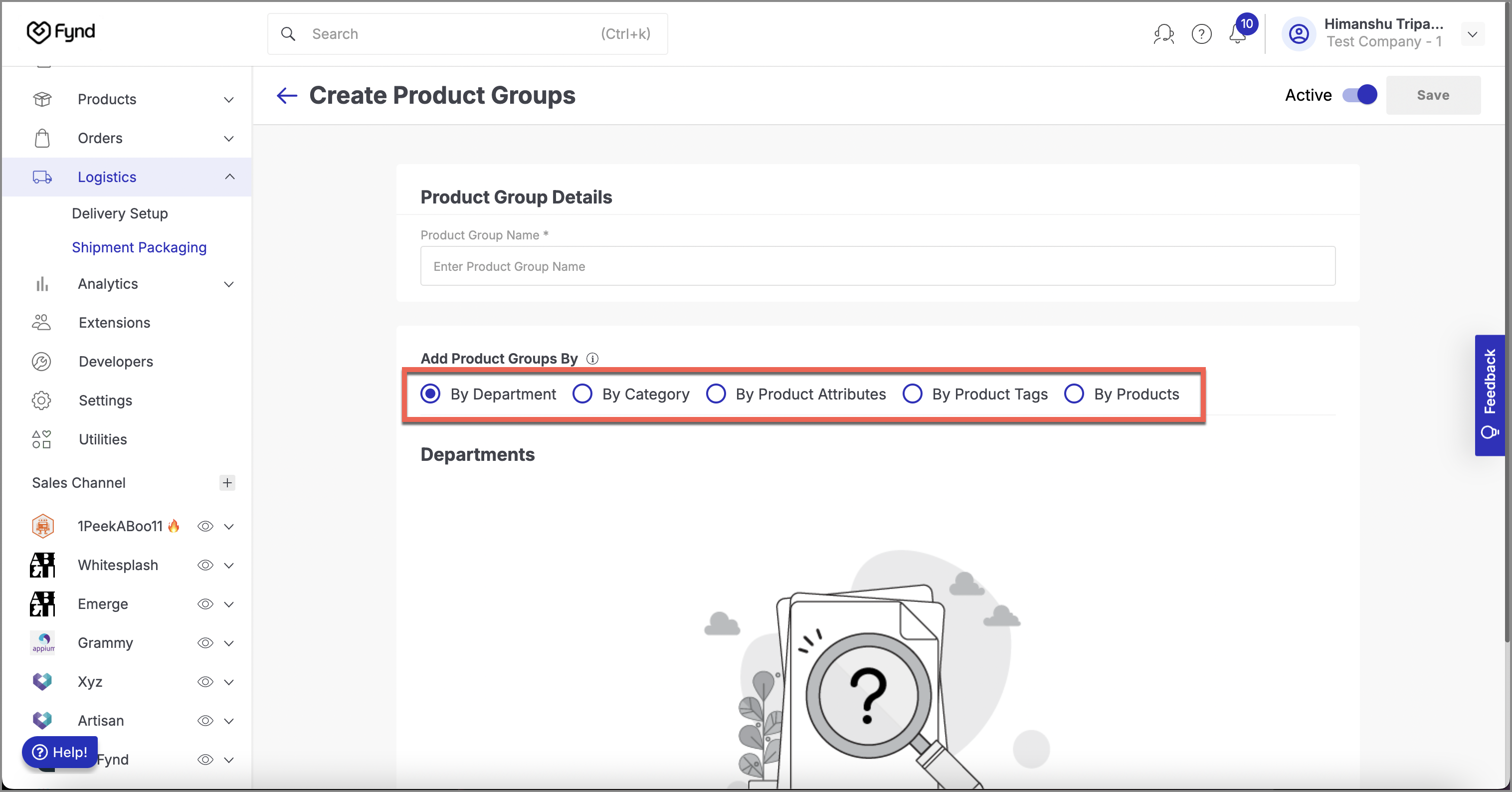Open the support headset icon
Image resolution: width=1512 pixels, height=792 pixels.
(1163, 34)
